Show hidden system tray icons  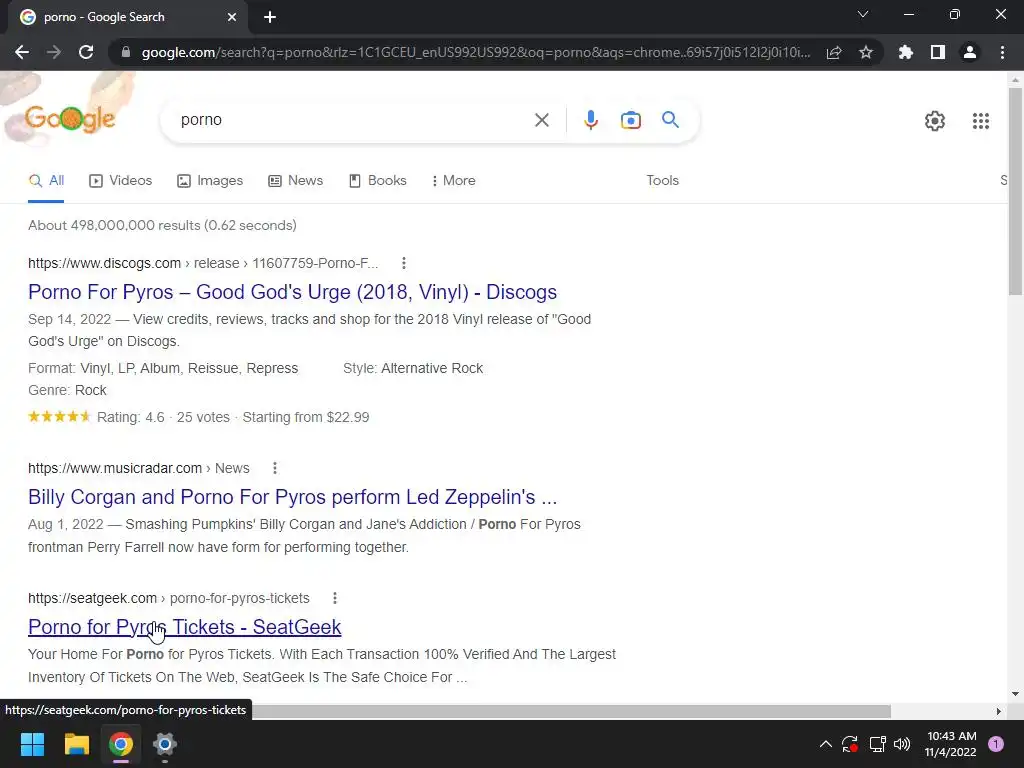coord(825,744)
